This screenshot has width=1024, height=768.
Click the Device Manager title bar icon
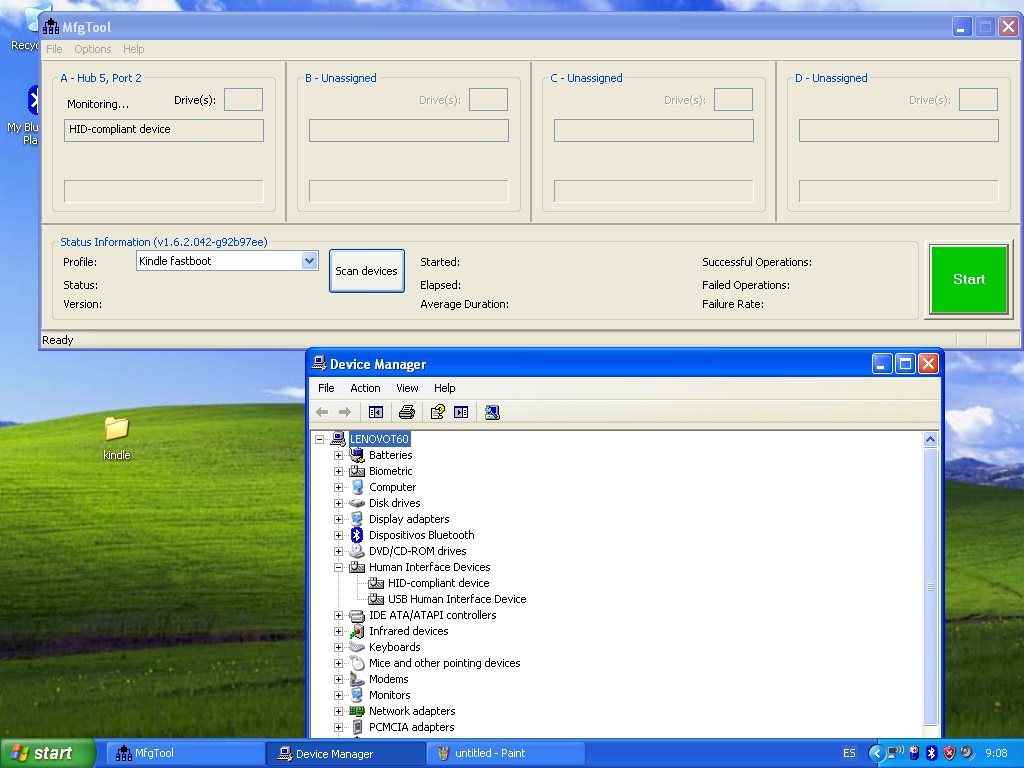[319, 364]
